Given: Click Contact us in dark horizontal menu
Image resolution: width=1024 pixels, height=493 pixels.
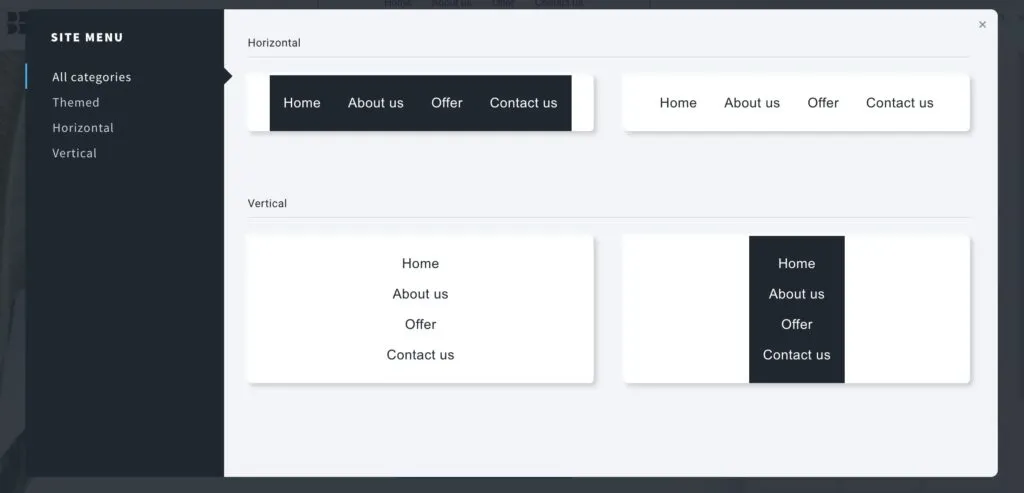Looking at the screenshot, I should (523, 103).
